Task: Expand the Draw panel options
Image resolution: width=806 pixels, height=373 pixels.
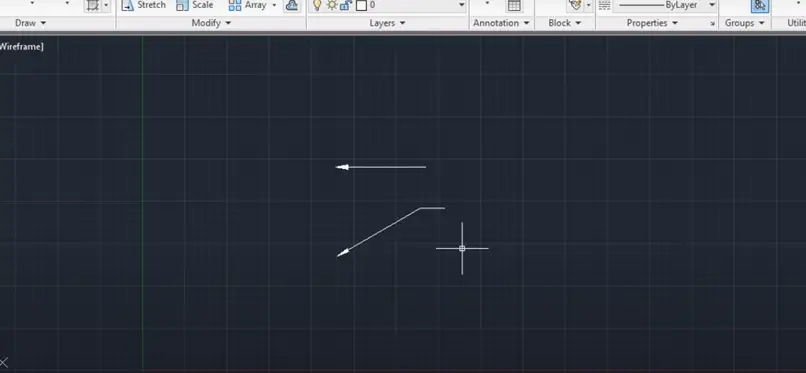Action: pos(30,23)
